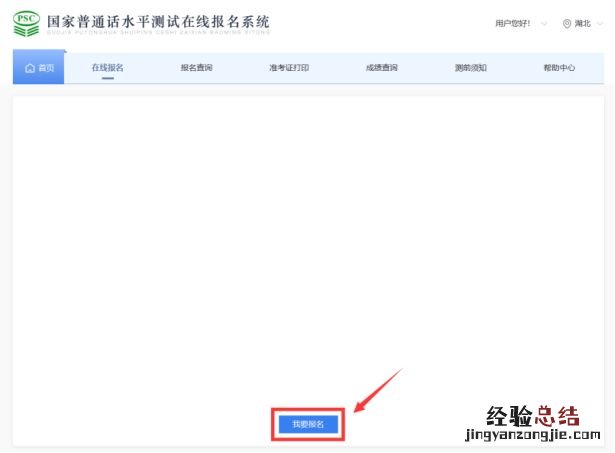Click the 用户您好! greeting text
The width and height of the screenshot is (615, 453).
513,24
